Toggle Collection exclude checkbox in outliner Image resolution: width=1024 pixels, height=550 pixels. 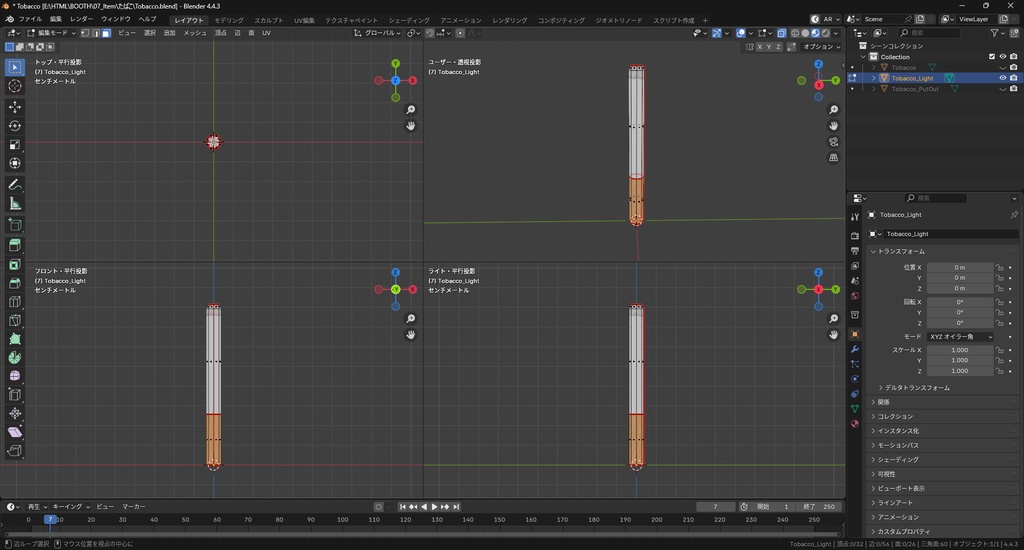pyautogui.click(x=992, y=57)
